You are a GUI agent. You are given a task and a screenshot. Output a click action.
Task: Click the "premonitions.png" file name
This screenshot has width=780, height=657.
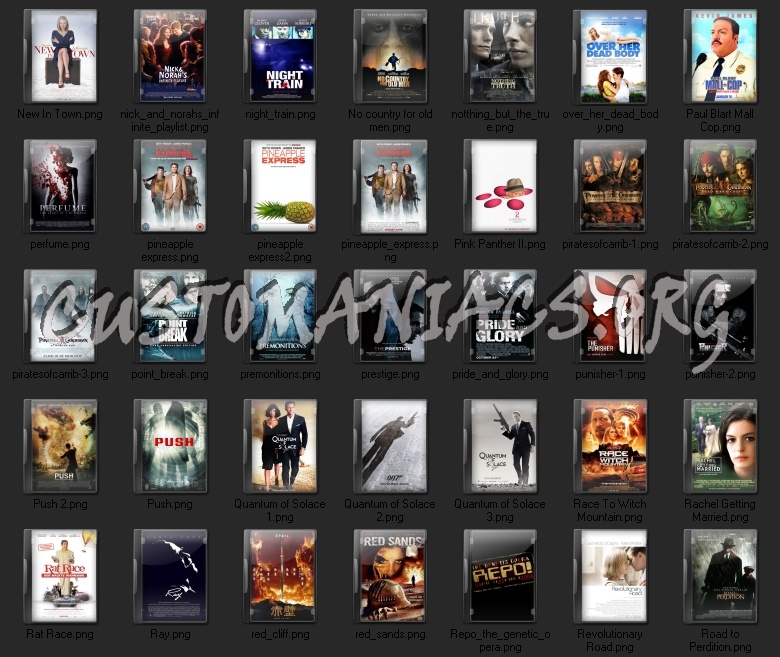[x=280, y=374]
